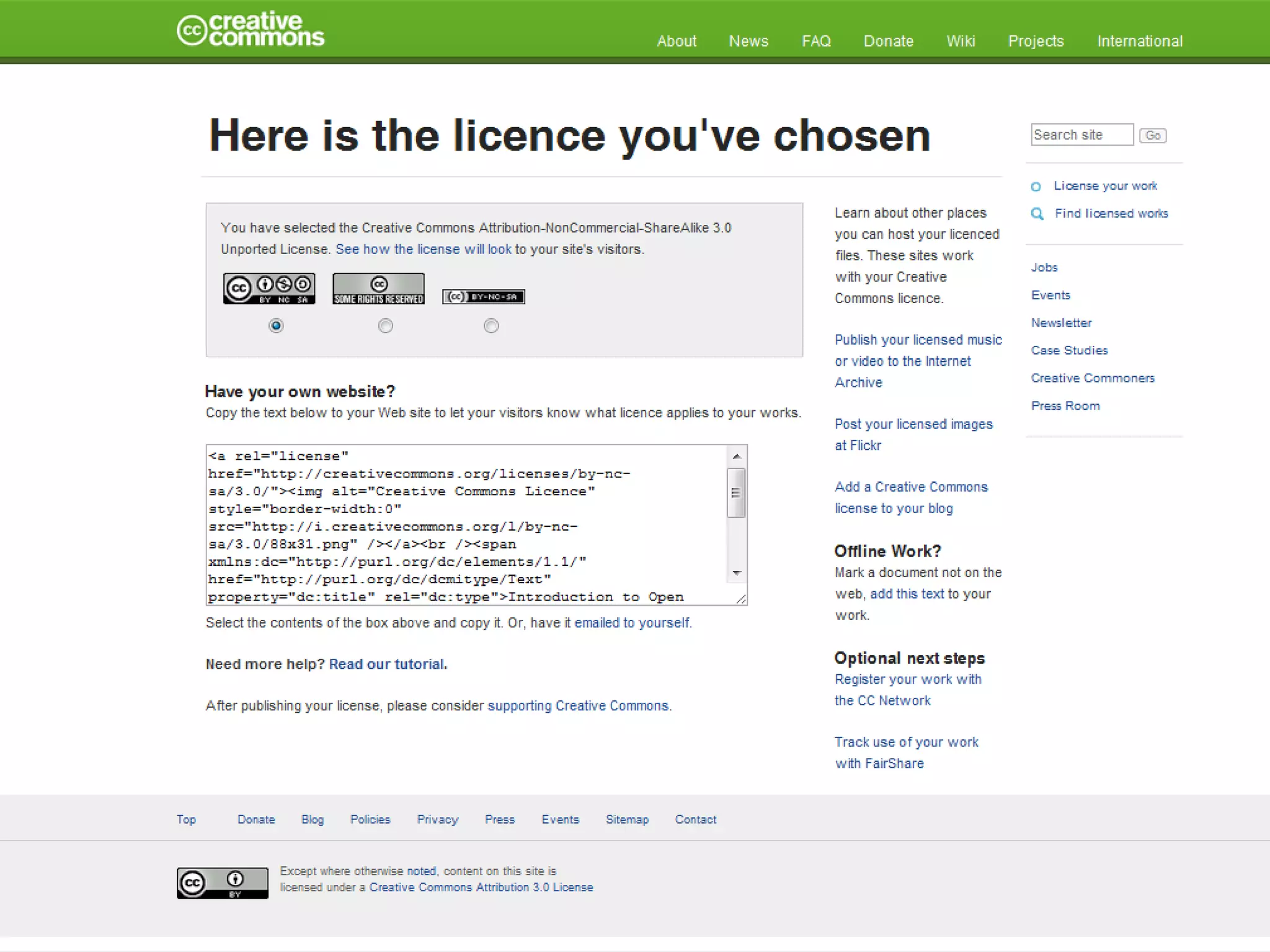Viewport: 1270px width, 952px height.
Task: Click into the Search site field
Action: coord(1081,134)
